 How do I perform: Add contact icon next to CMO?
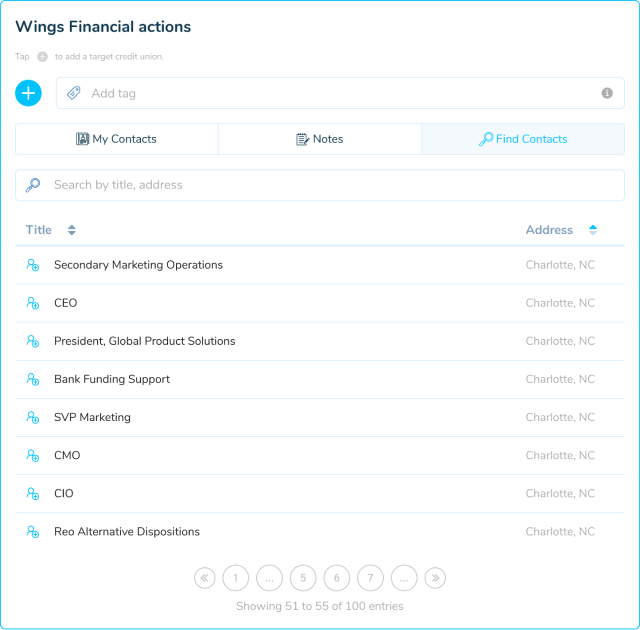(33, 455)
